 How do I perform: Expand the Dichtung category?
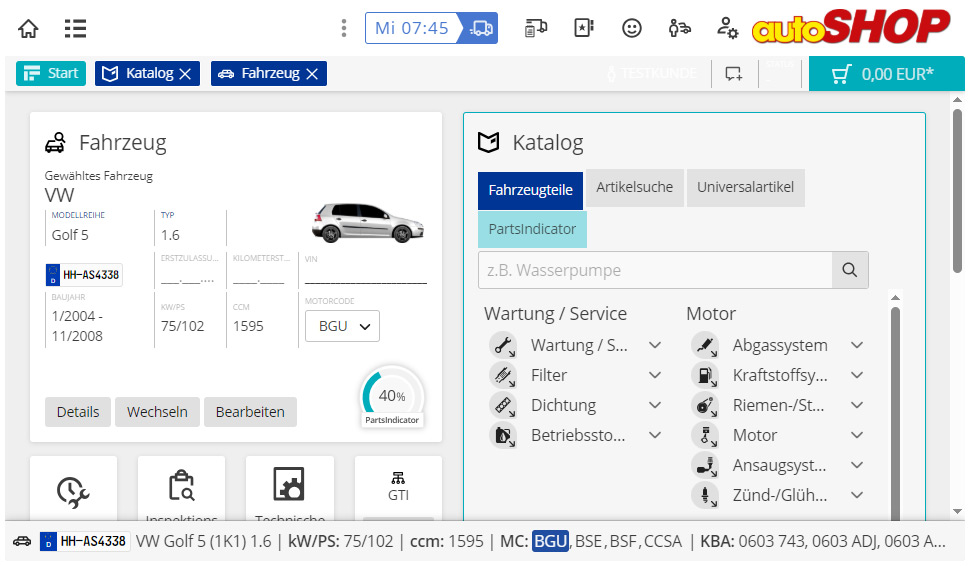[655, 405]
